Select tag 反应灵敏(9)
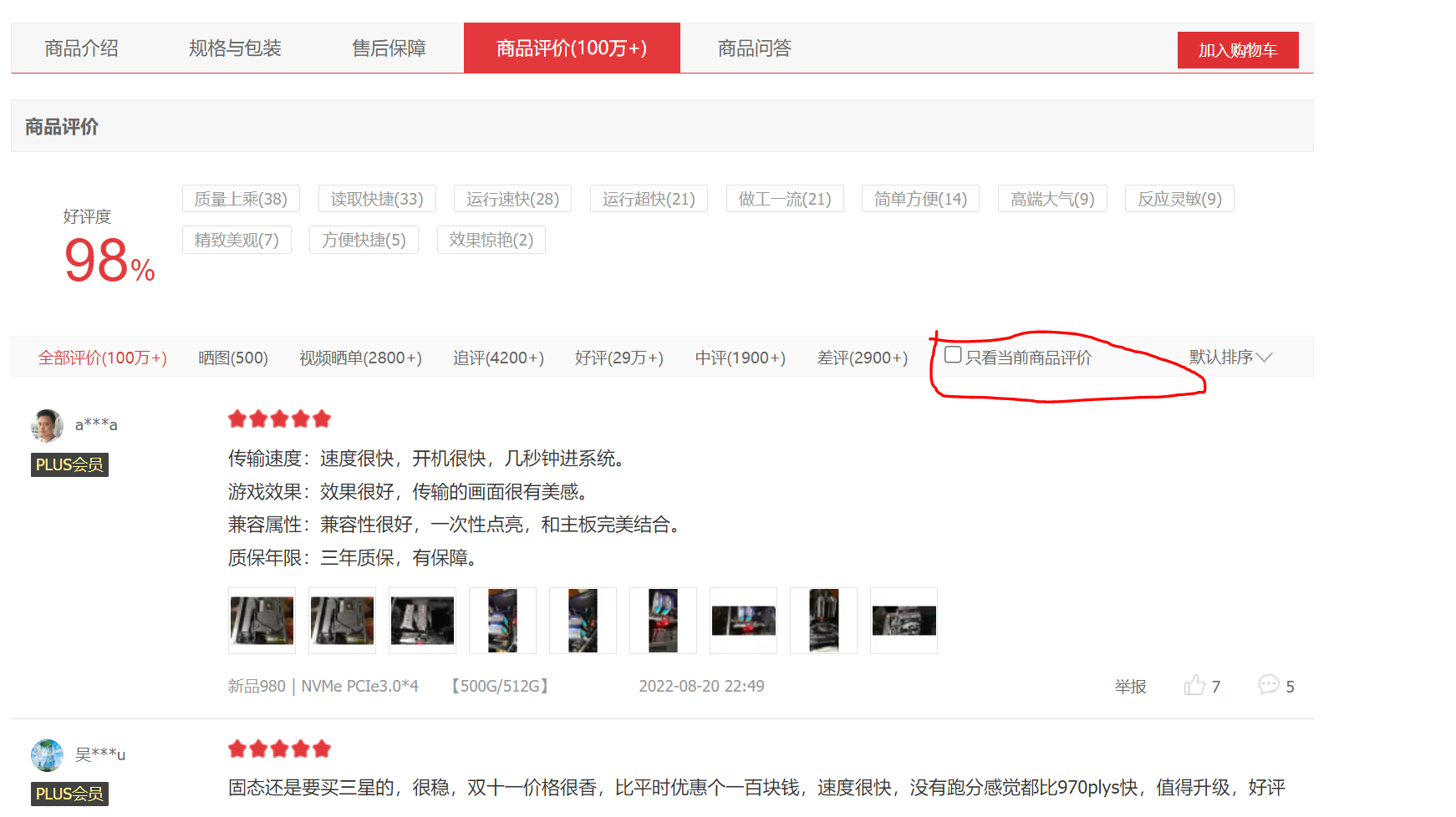Viewport: 1456px width, 817px height. pyautogui.click(x=1179, y=199)
